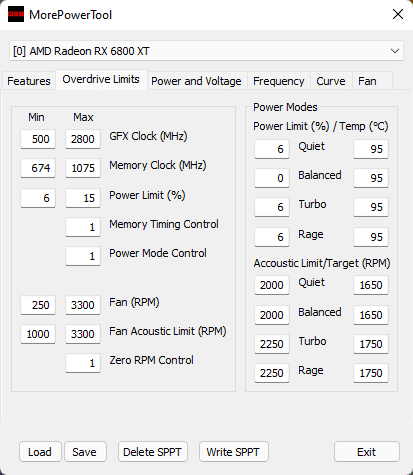
Task: Switch to the Curve tab
Action: click(x=331, y=81)
